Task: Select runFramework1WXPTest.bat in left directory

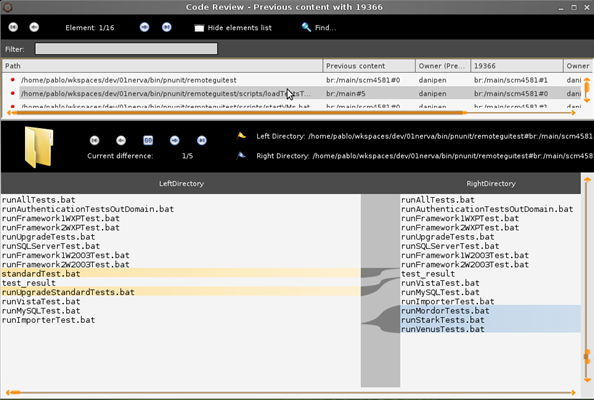Action: [x=61, y=218]
